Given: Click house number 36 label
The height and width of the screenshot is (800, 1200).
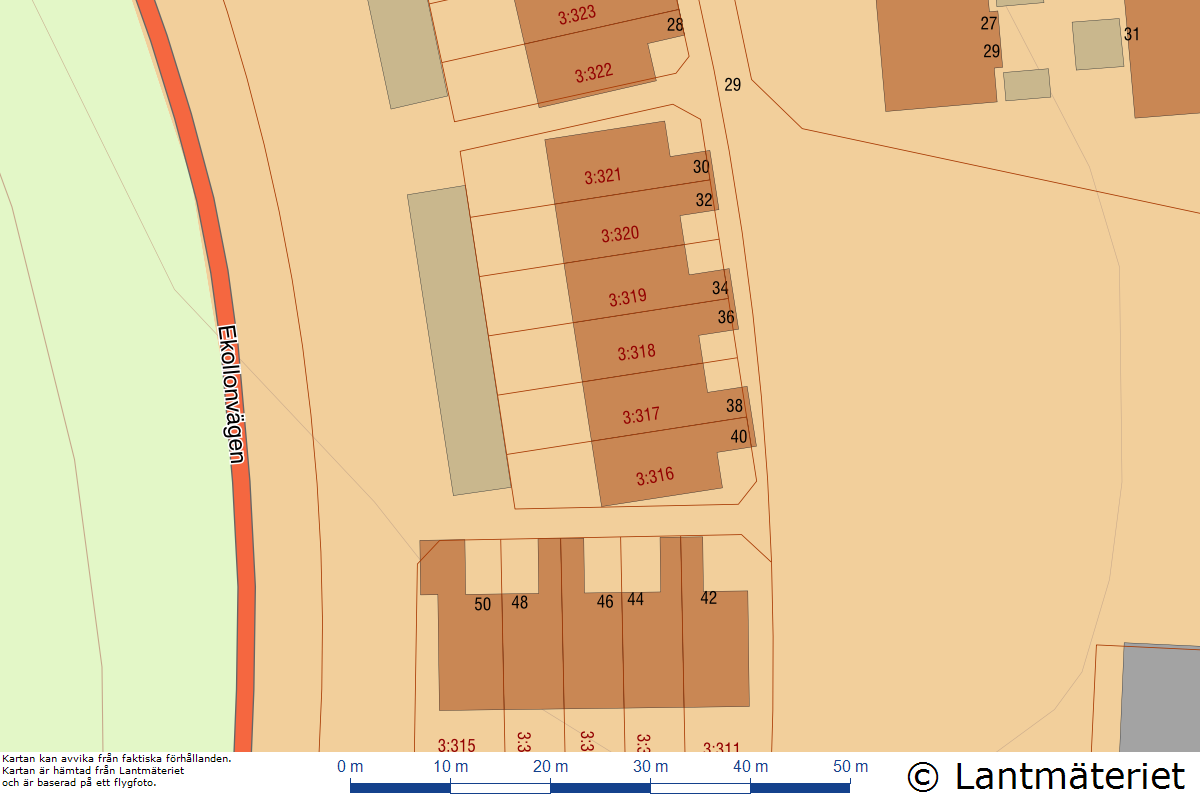Looking at the screenshot, I should (727, 317).
